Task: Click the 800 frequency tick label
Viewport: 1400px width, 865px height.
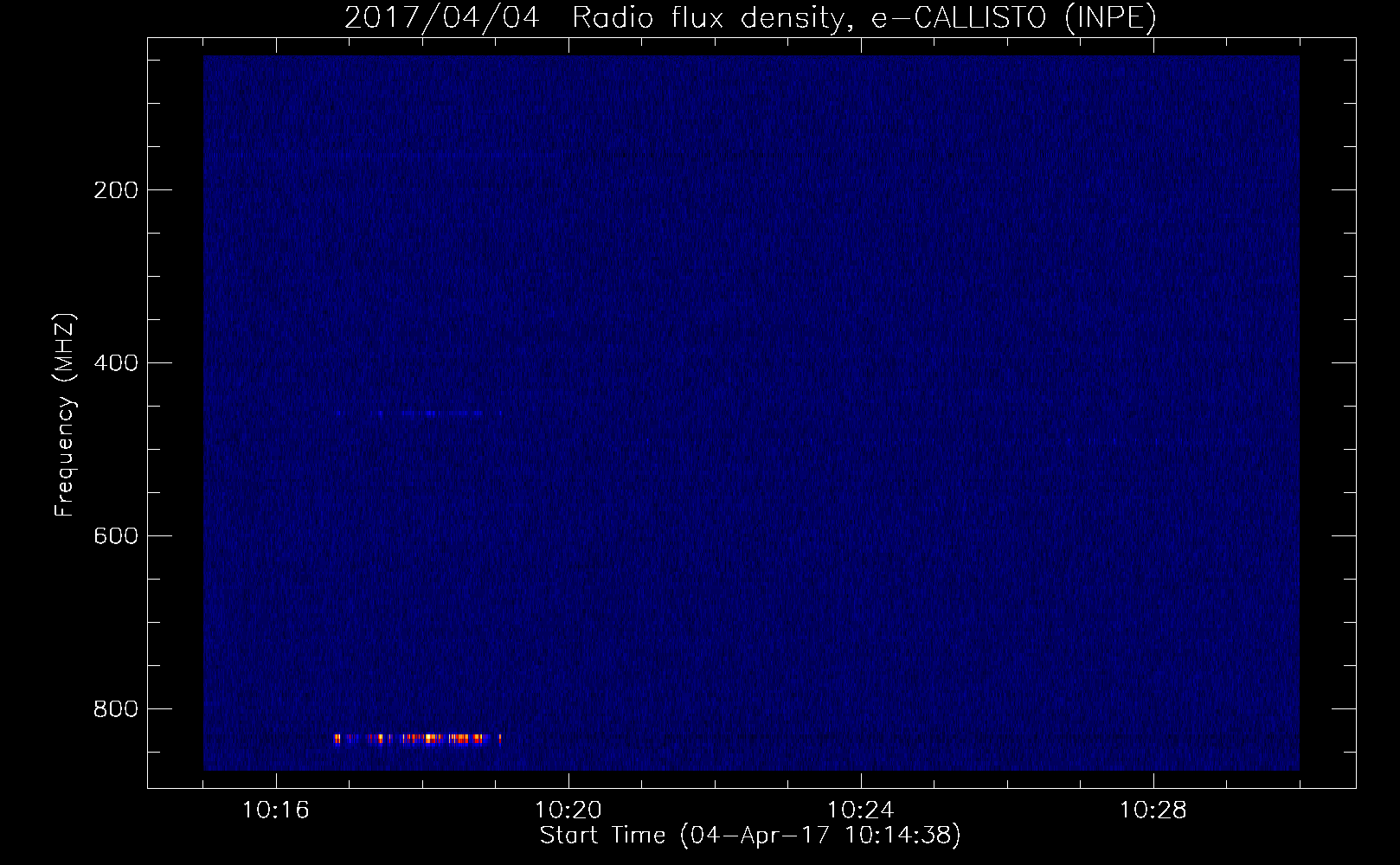Action: point(116,709)
